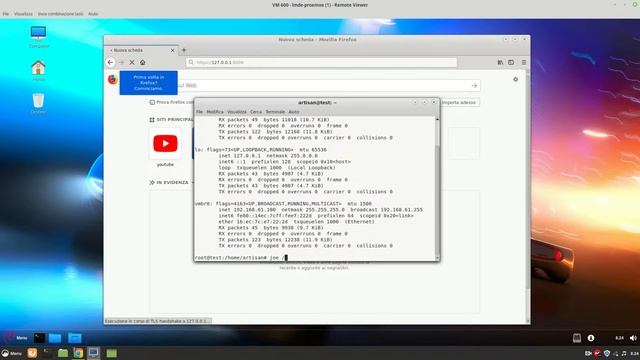Open the terminal Terminale menu

pos(275,112)
